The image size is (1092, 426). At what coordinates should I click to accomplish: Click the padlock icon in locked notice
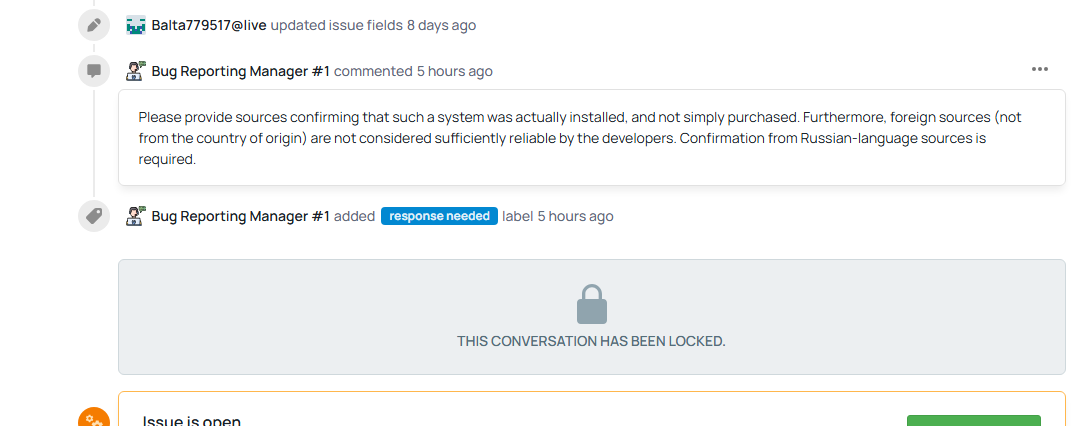[x=592, y=304]
